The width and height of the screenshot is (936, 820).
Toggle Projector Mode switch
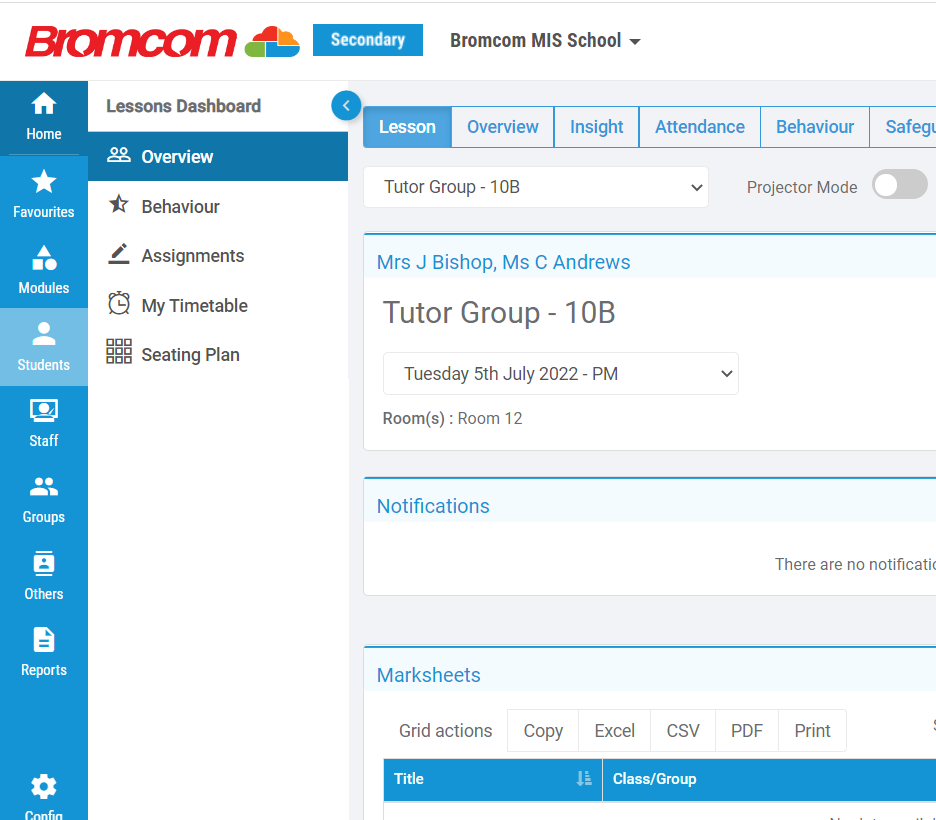coord(900,185)
